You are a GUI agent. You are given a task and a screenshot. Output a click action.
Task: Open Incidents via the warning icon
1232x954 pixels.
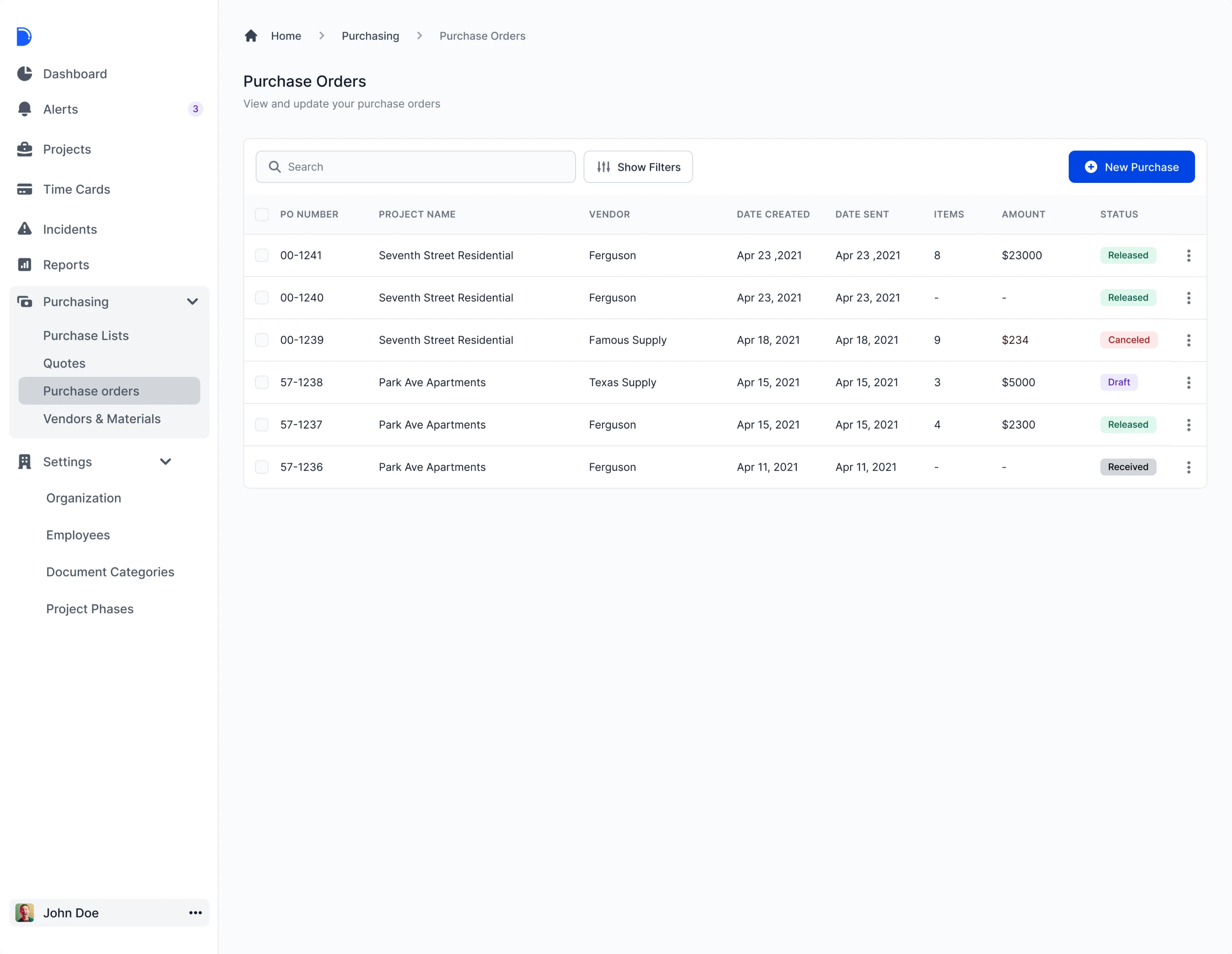[25, 229]
